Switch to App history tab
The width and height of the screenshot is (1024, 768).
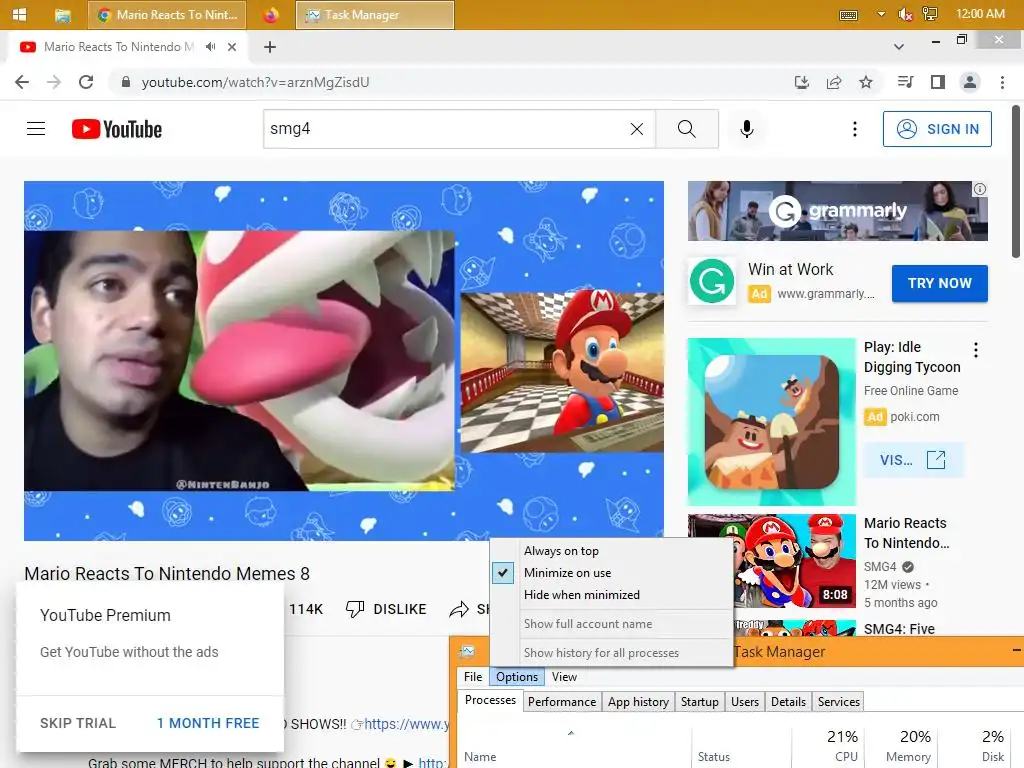638,701
